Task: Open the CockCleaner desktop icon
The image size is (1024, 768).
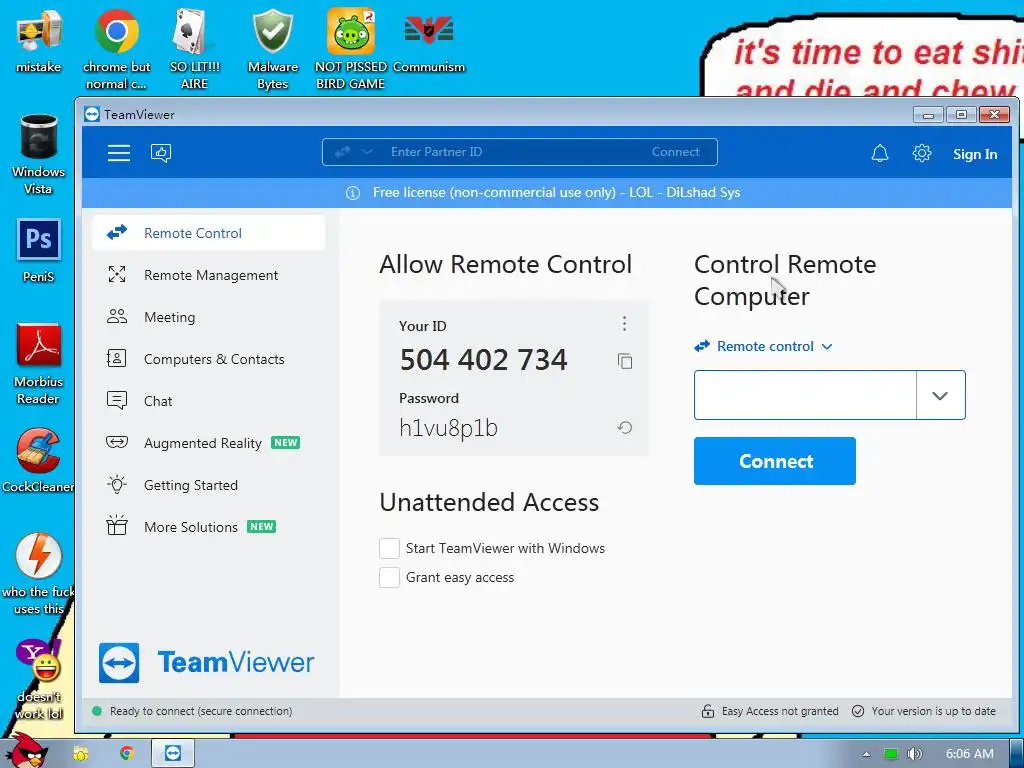Action: tap(38, 460)
